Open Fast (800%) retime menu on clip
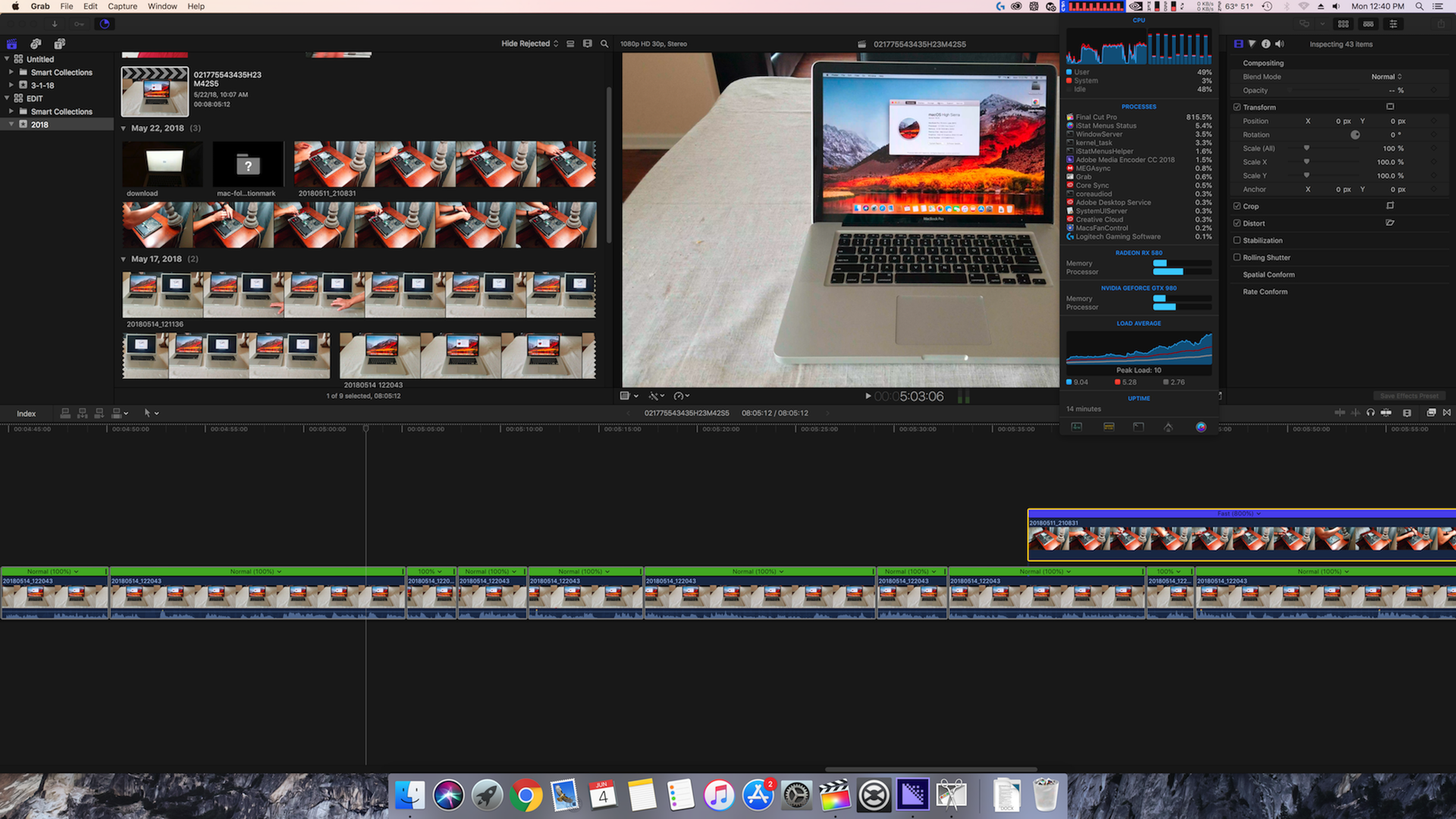 pos(1238,513)
